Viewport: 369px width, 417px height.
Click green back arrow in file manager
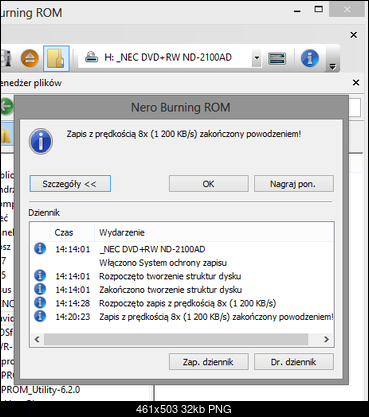click(7, 106)
